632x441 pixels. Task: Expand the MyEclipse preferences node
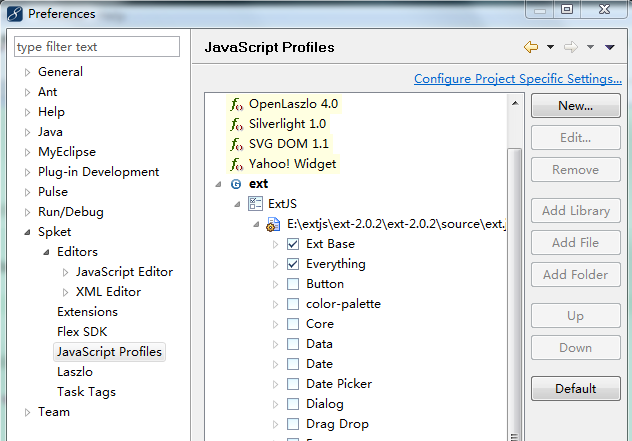(x=27, y=152)
